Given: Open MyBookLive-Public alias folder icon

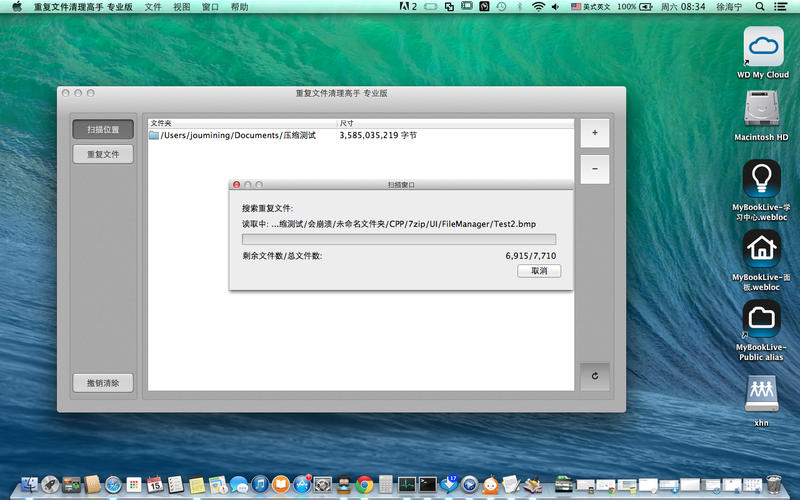Looking at the screenshot, I should coord(762,318).
